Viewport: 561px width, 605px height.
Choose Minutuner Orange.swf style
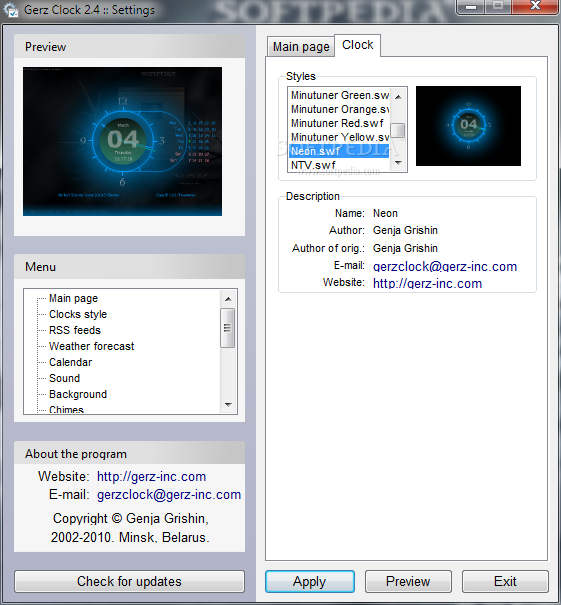[x=340, y=109]
